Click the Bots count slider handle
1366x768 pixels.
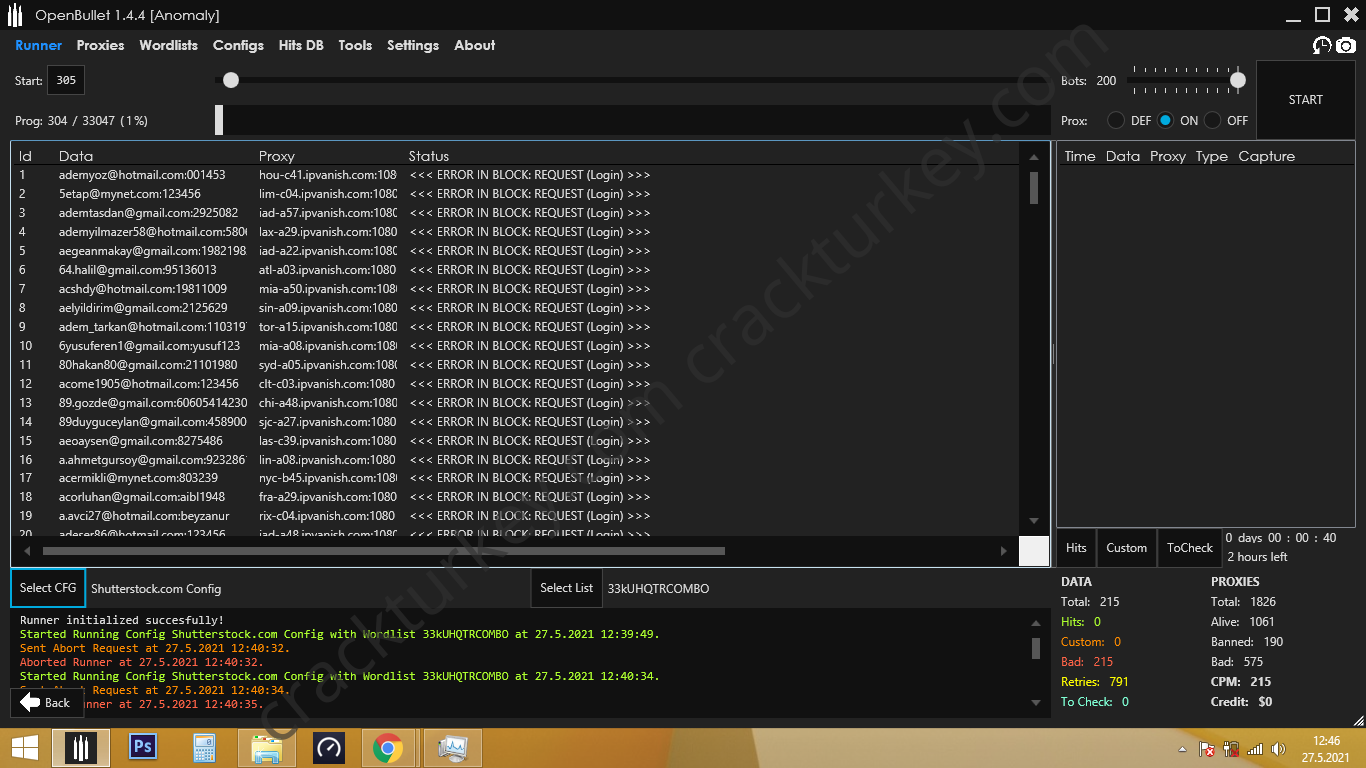pyautogui.click(x=1238, y=80)
